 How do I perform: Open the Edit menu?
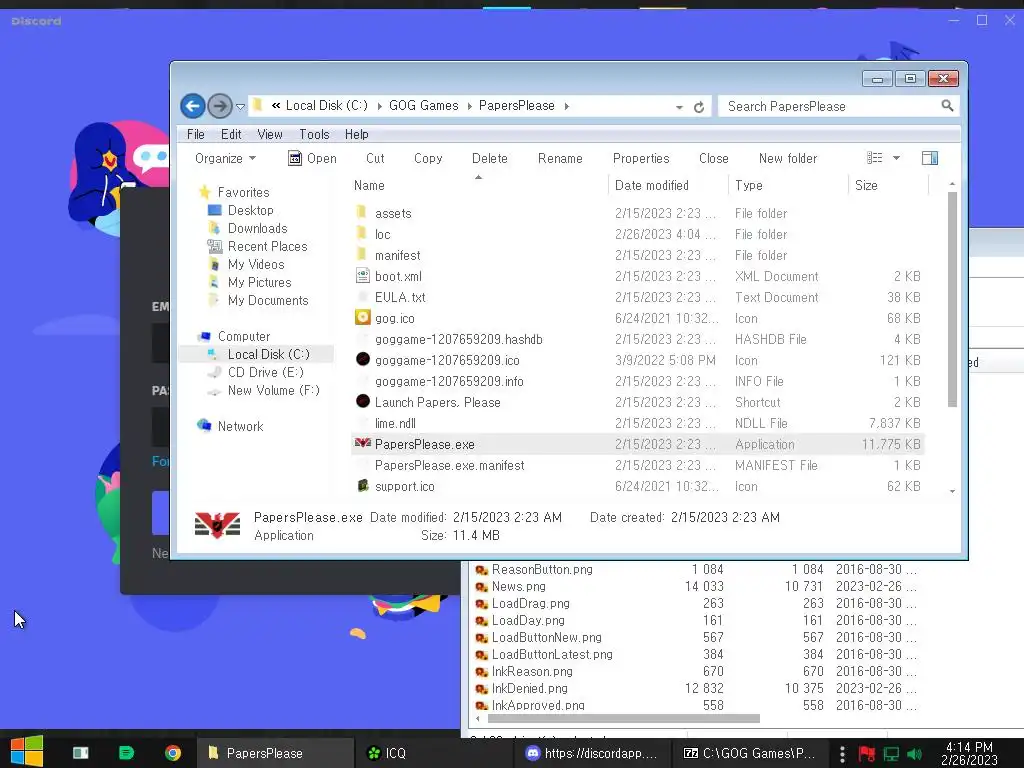click(x=231, y=135)
